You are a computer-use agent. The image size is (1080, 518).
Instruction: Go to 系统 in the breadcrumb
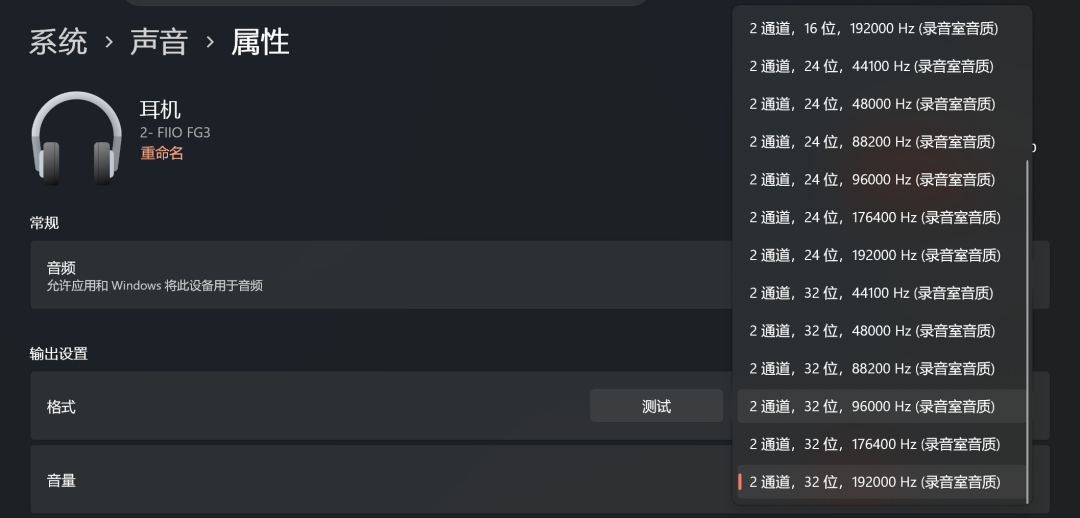point(59,43)
